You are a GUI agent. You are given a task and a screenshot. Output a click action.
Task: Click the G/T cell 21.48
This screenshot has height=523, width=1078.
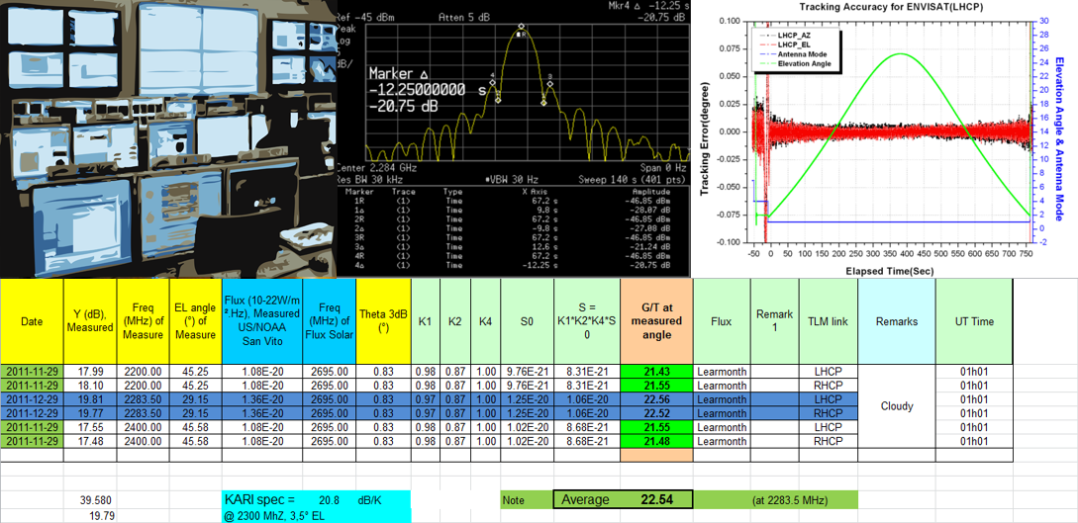coord(657,441)
